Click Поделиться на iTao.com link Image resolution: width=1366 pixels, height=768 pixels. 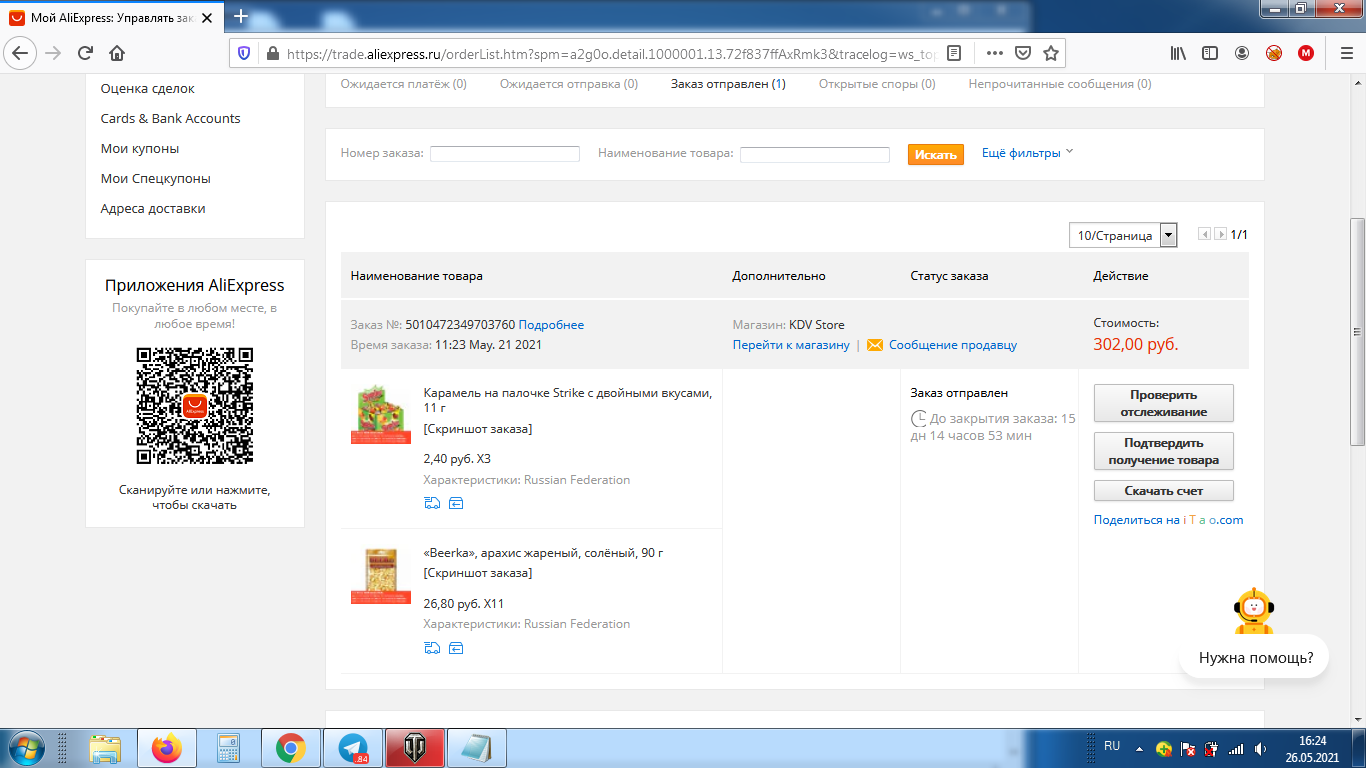tap(1169, 520)
